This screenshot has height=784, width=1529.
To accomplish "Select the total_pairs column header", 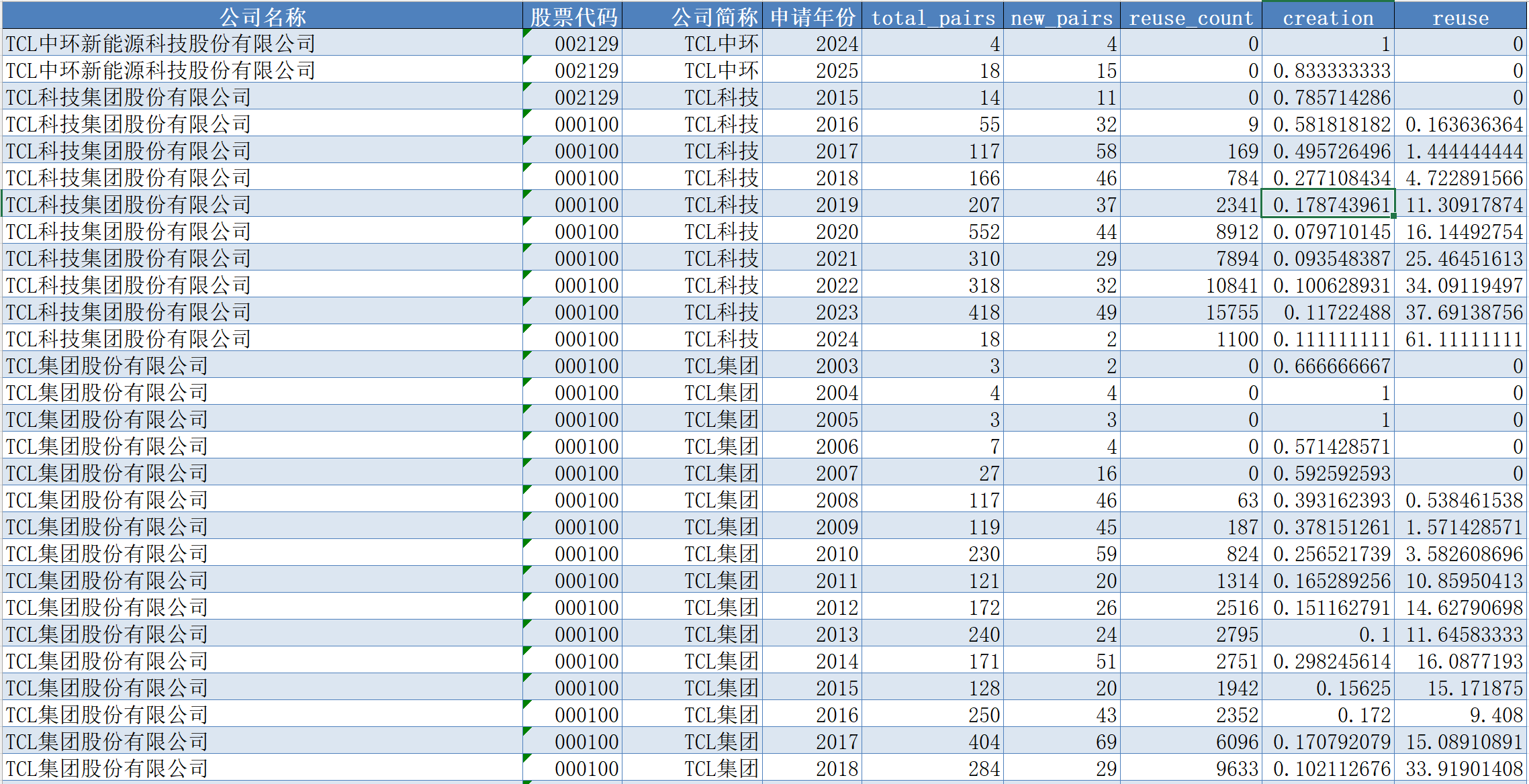I will pyautogui.click(x=933, y=15).
